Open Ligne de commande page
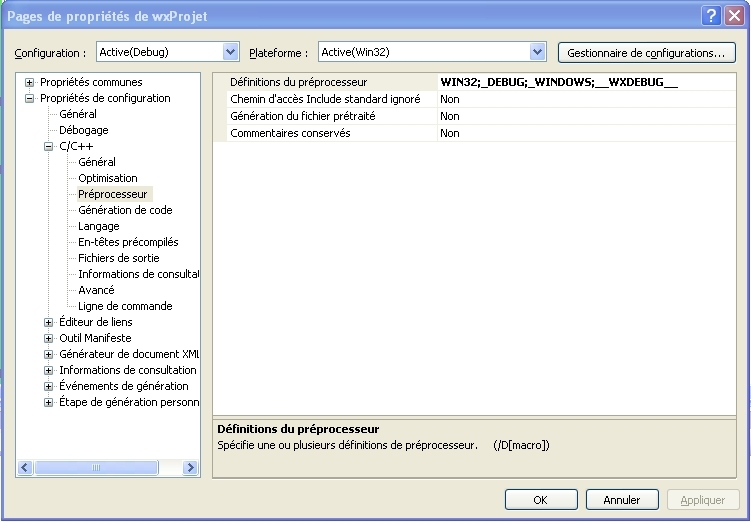Viewport: 751px width, 522px height. pos(125,306)
